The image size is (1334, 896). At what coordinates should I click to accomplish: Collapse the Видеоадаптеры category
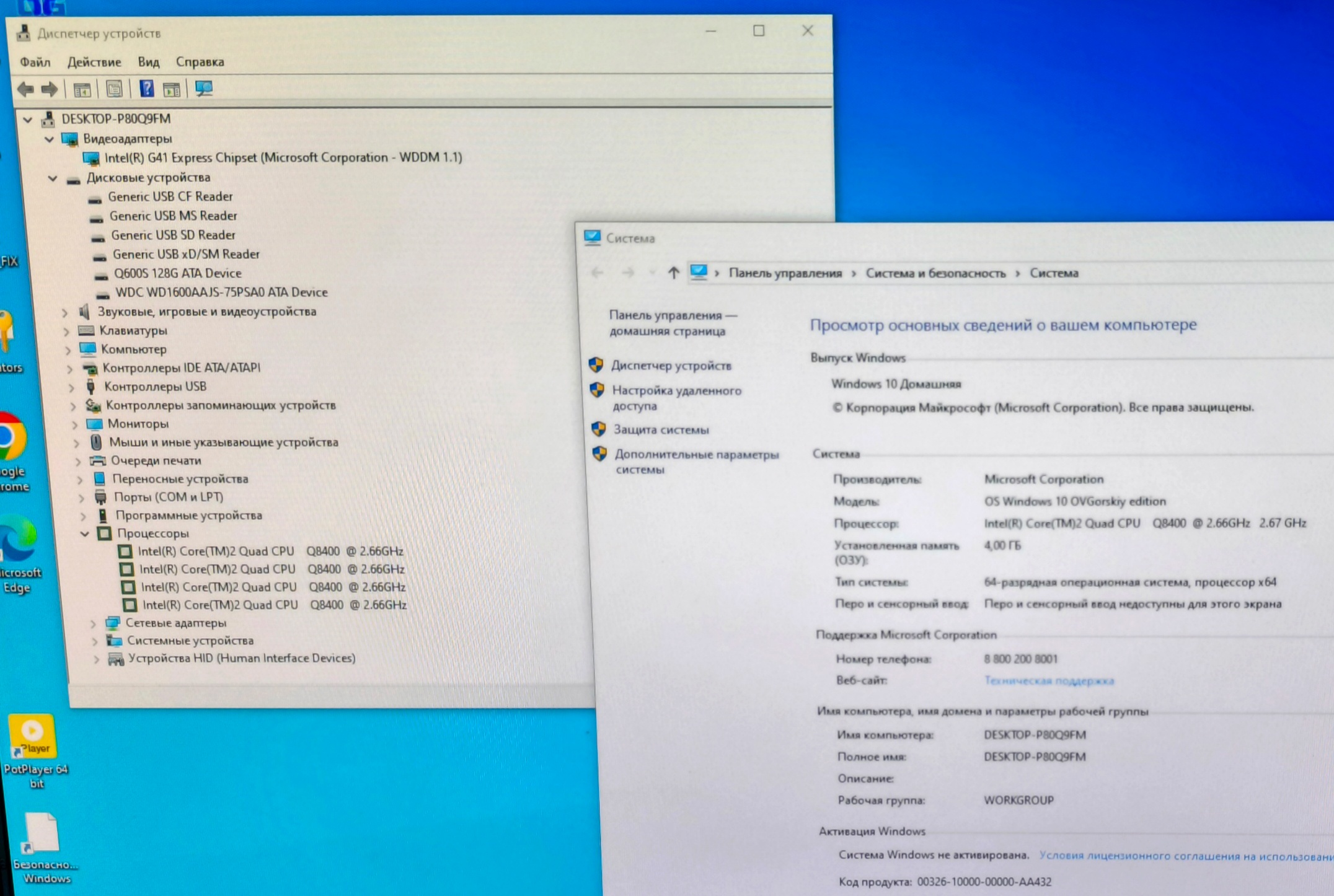tap(49, 139)
